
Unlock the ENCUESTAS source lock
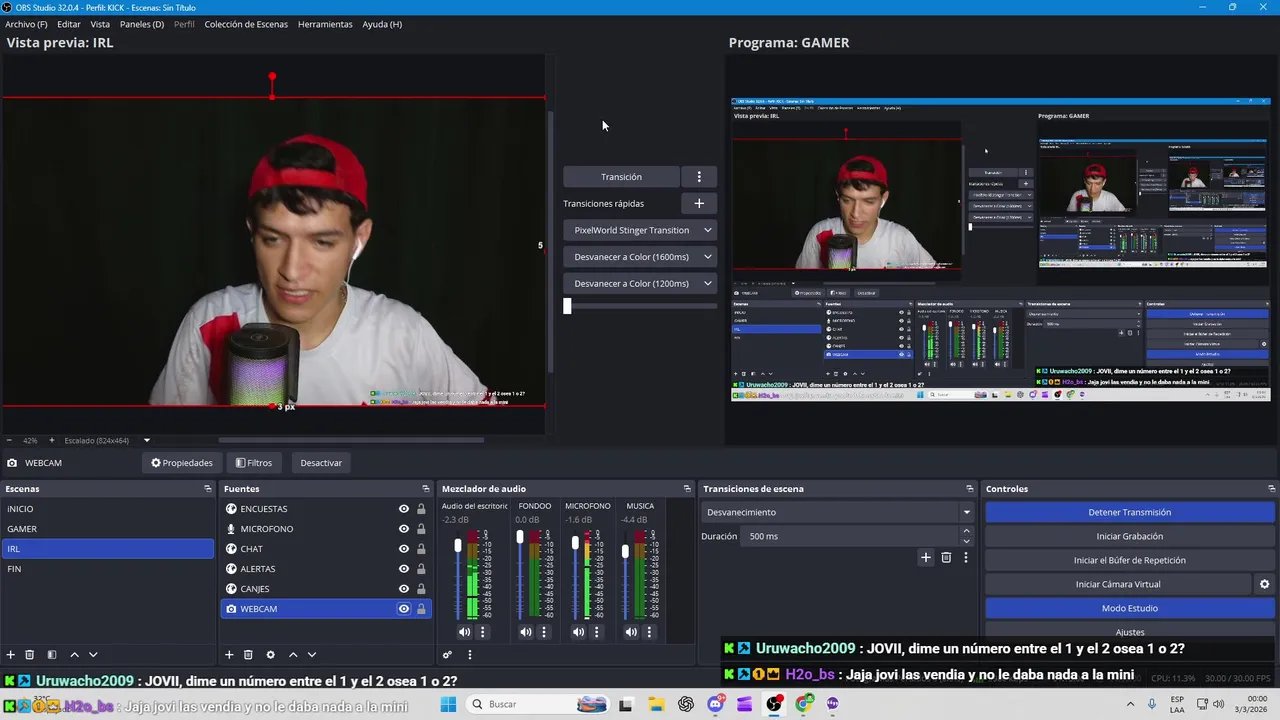point(421,509)
